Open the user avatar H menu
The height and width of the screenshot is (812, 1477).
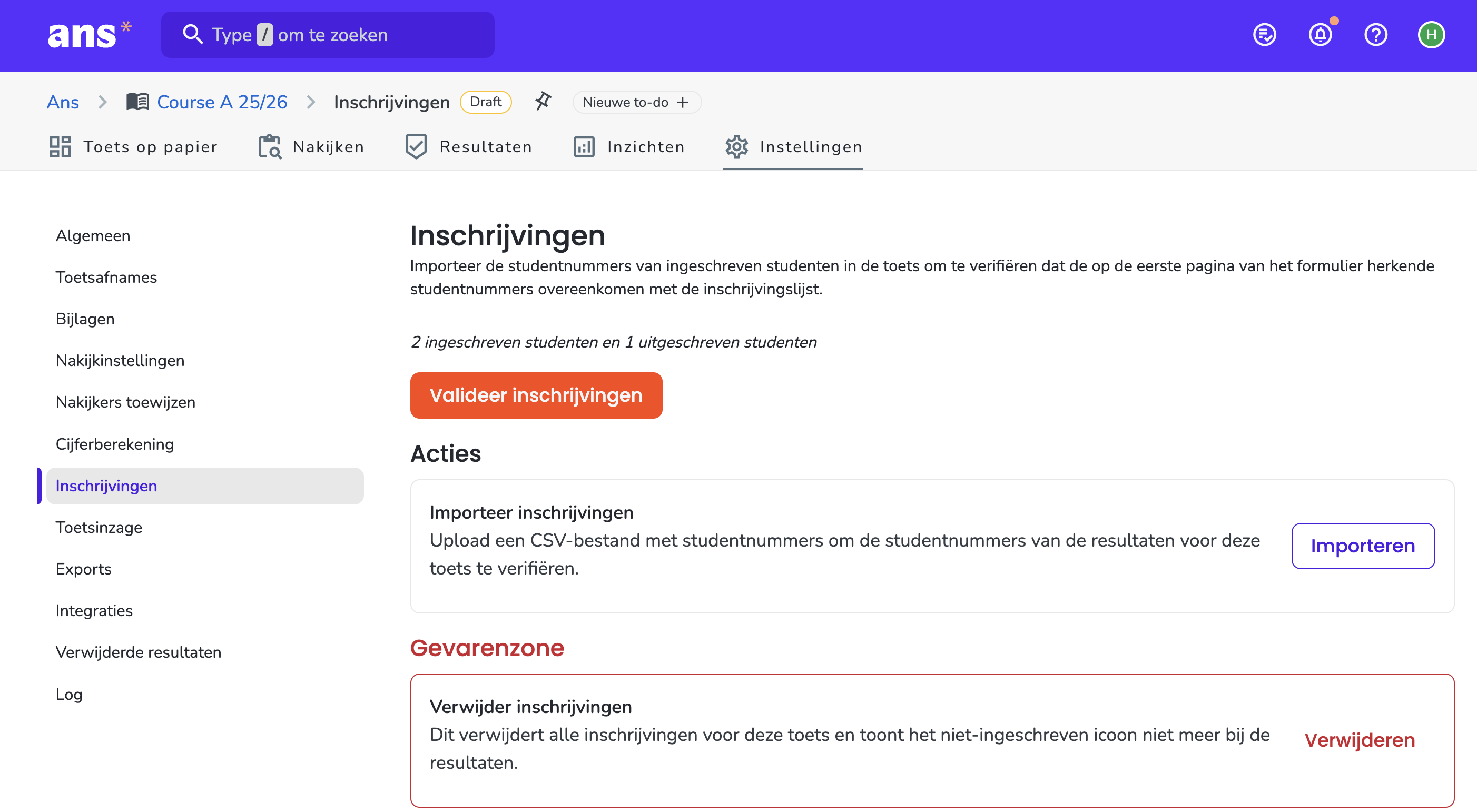pyautogui.click(x=1431, y=35)
